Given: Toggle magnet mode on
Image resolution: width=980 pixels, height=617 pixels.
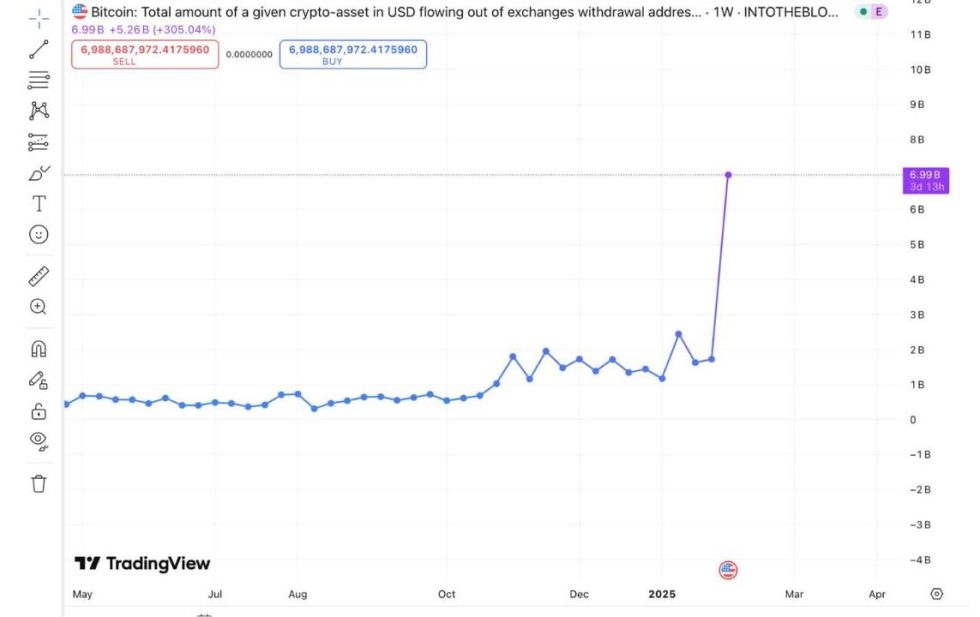Looking at the screenshot, I should [x=39, y=349].
